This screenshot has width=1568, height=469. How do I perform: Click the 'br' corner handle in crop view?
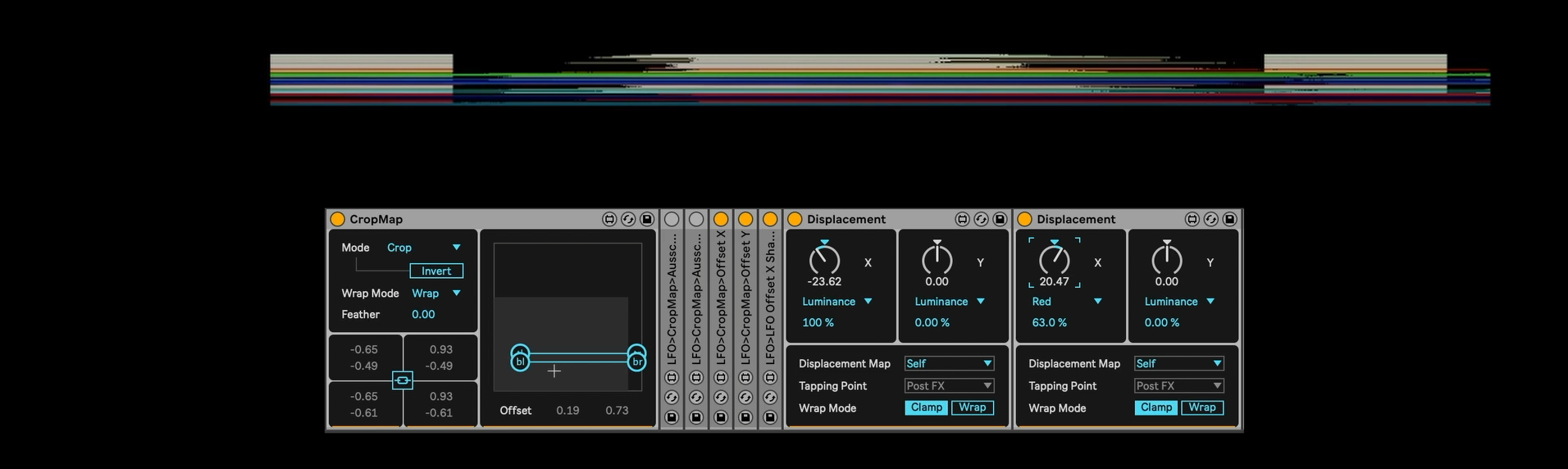(x=636, y=361)
